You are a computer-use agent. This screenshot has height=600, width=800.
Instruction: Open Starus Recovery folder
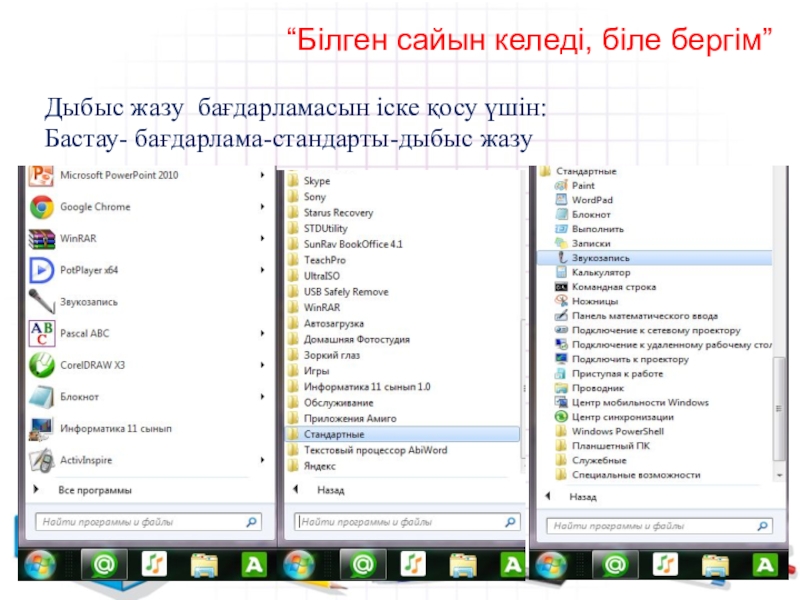click(331, 213)
